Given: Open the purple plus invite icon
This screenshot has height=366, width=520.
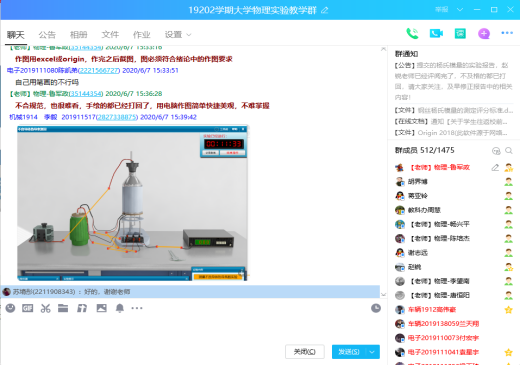Looking at the screenshot, I should coord(484,34).
